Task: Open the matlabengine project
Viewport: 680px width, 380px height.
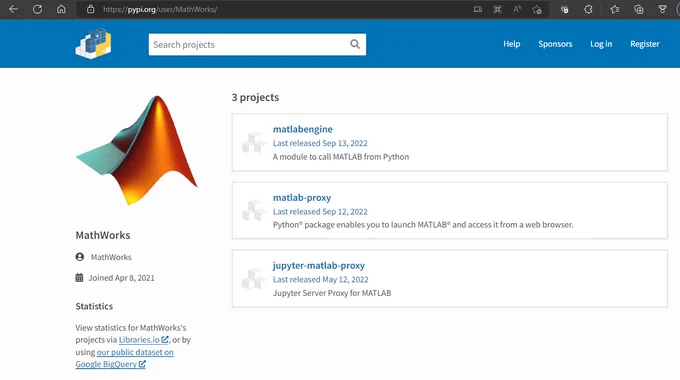Action: coord(302,129)
